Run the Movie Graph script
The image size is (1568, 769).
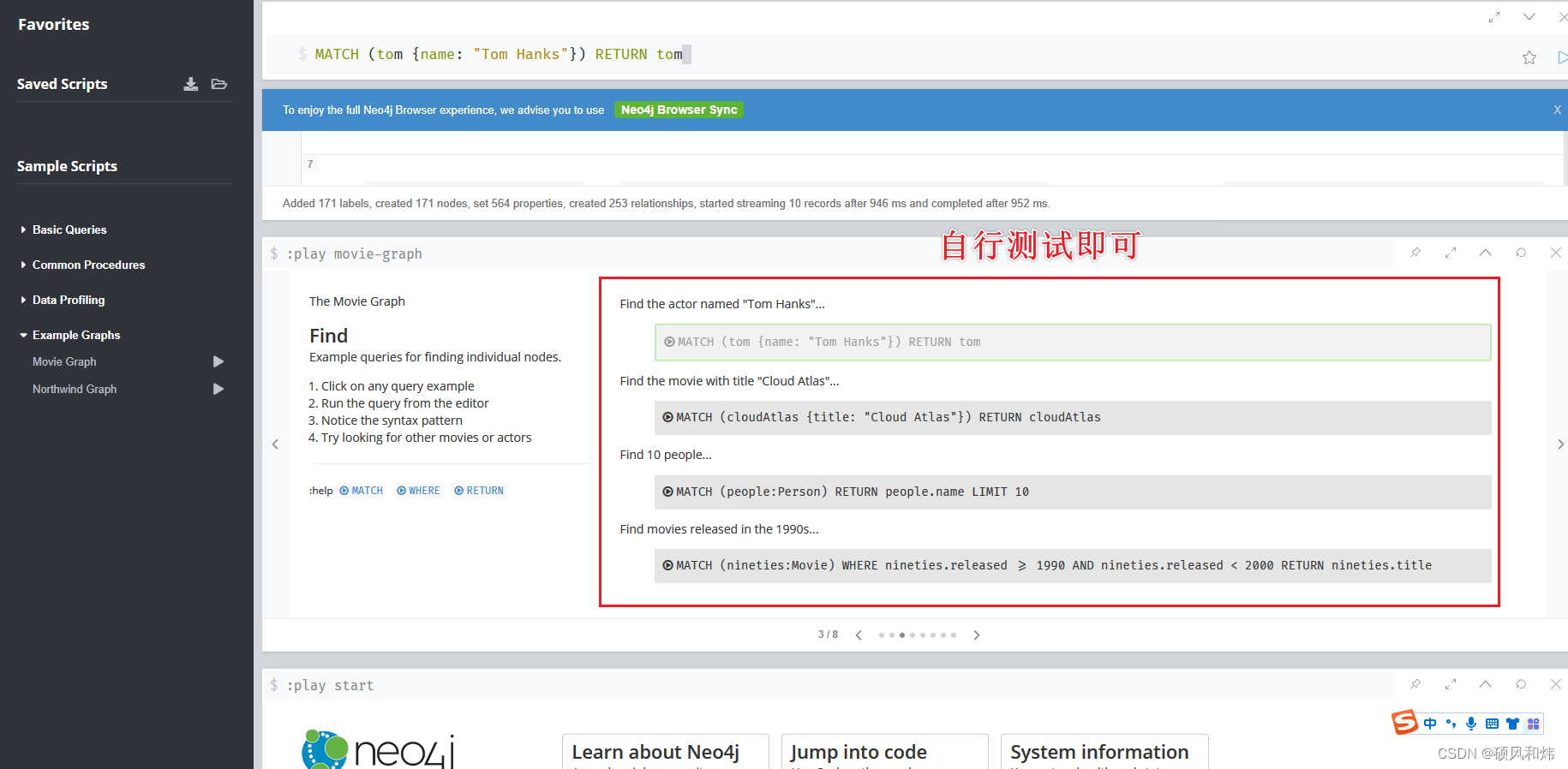(x=218, y=361)
